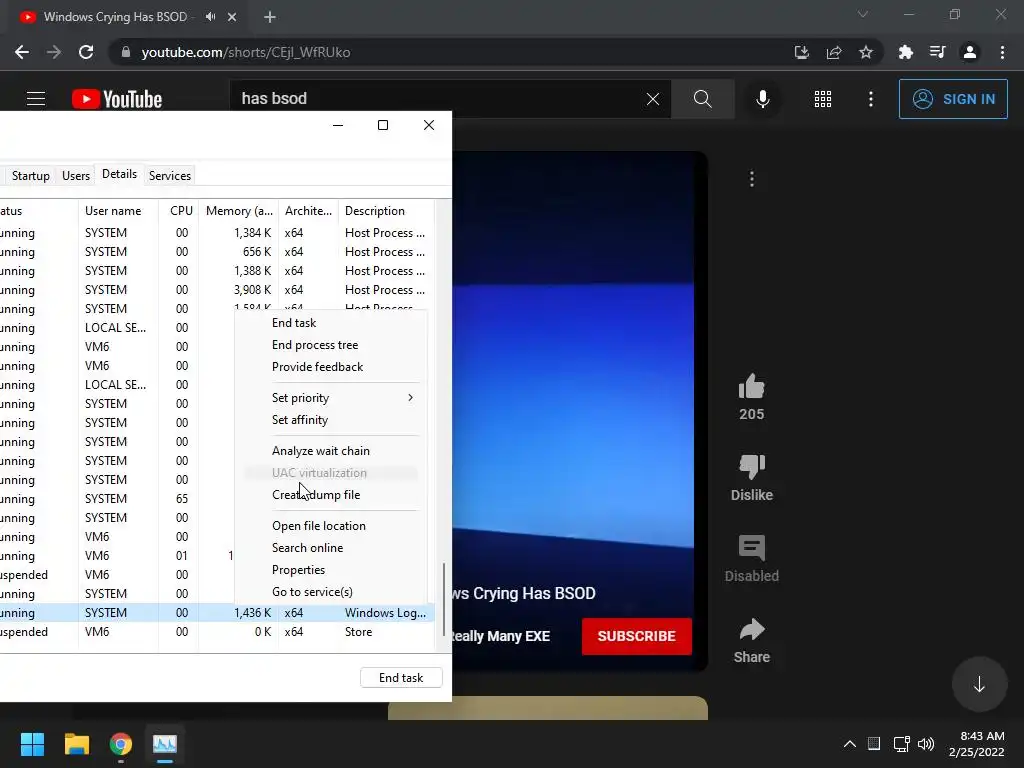The image size is (1024, 768).
Task: Switch to the Services tab
Action: (x=170, y=176)
